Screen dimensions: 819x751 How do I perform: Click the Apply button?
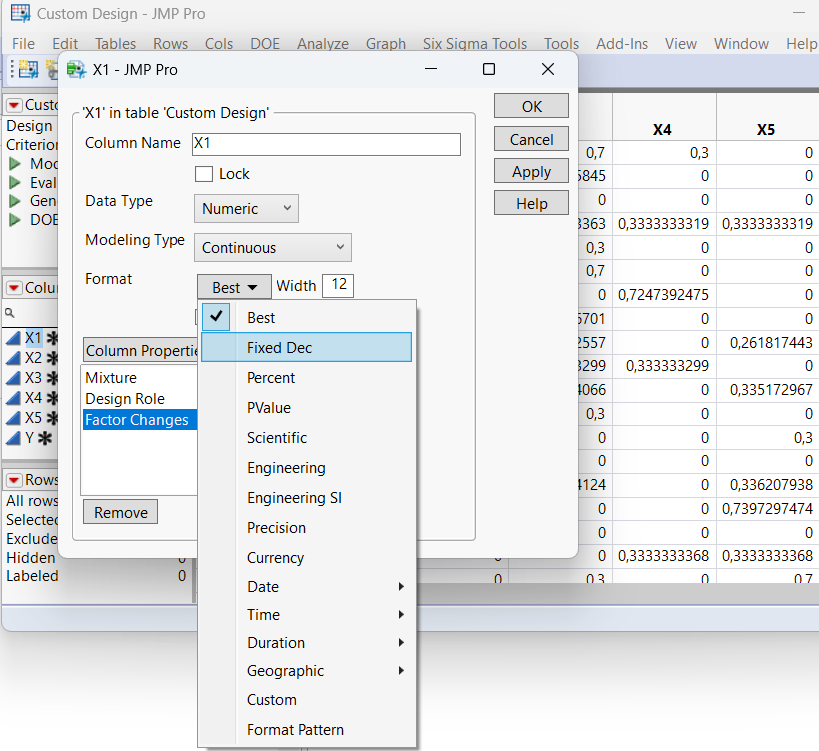click(x=531, y=171)
